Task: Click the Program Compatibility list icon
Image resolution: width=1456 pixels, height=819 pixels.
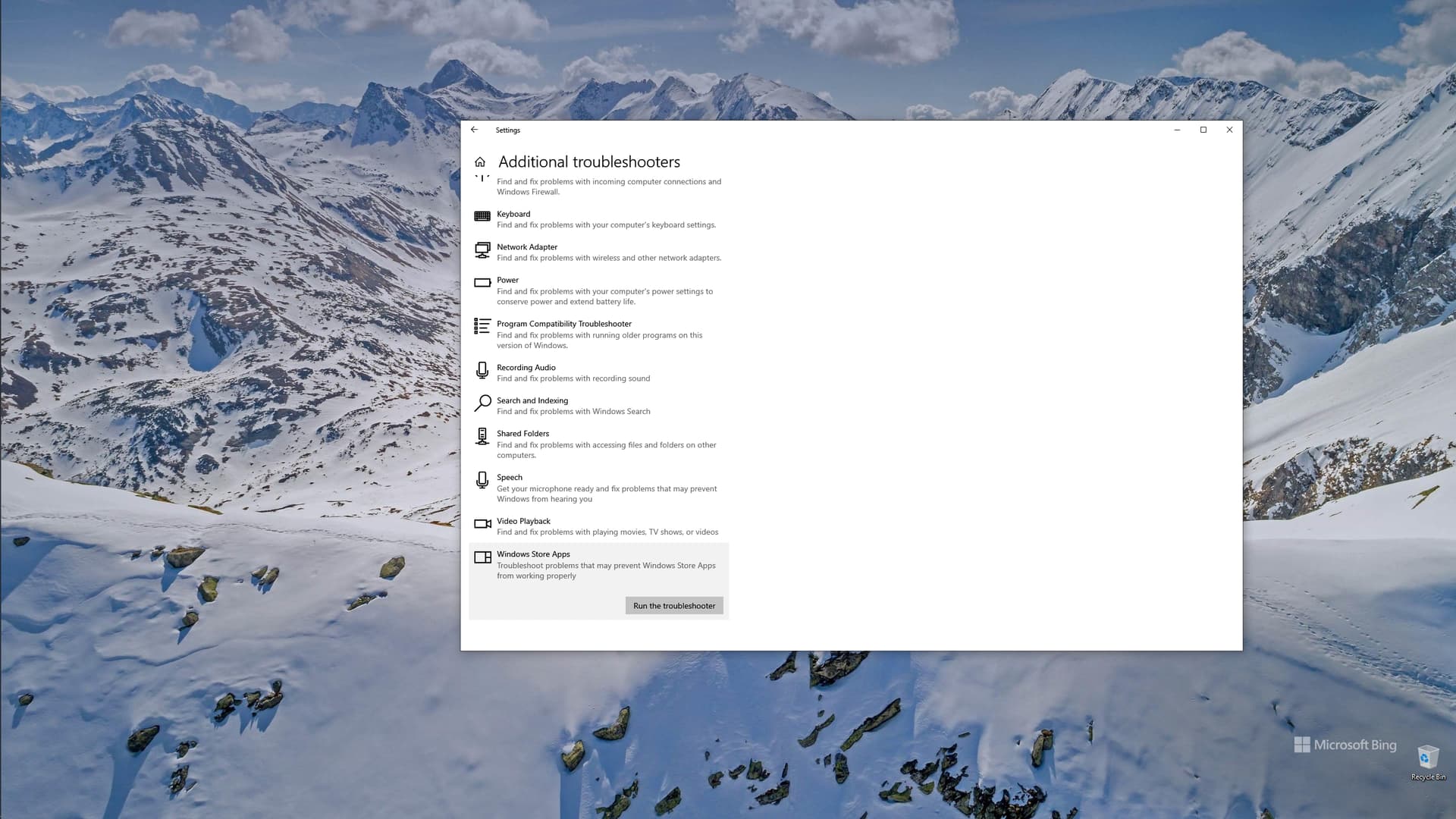Action: click(482, 326)
